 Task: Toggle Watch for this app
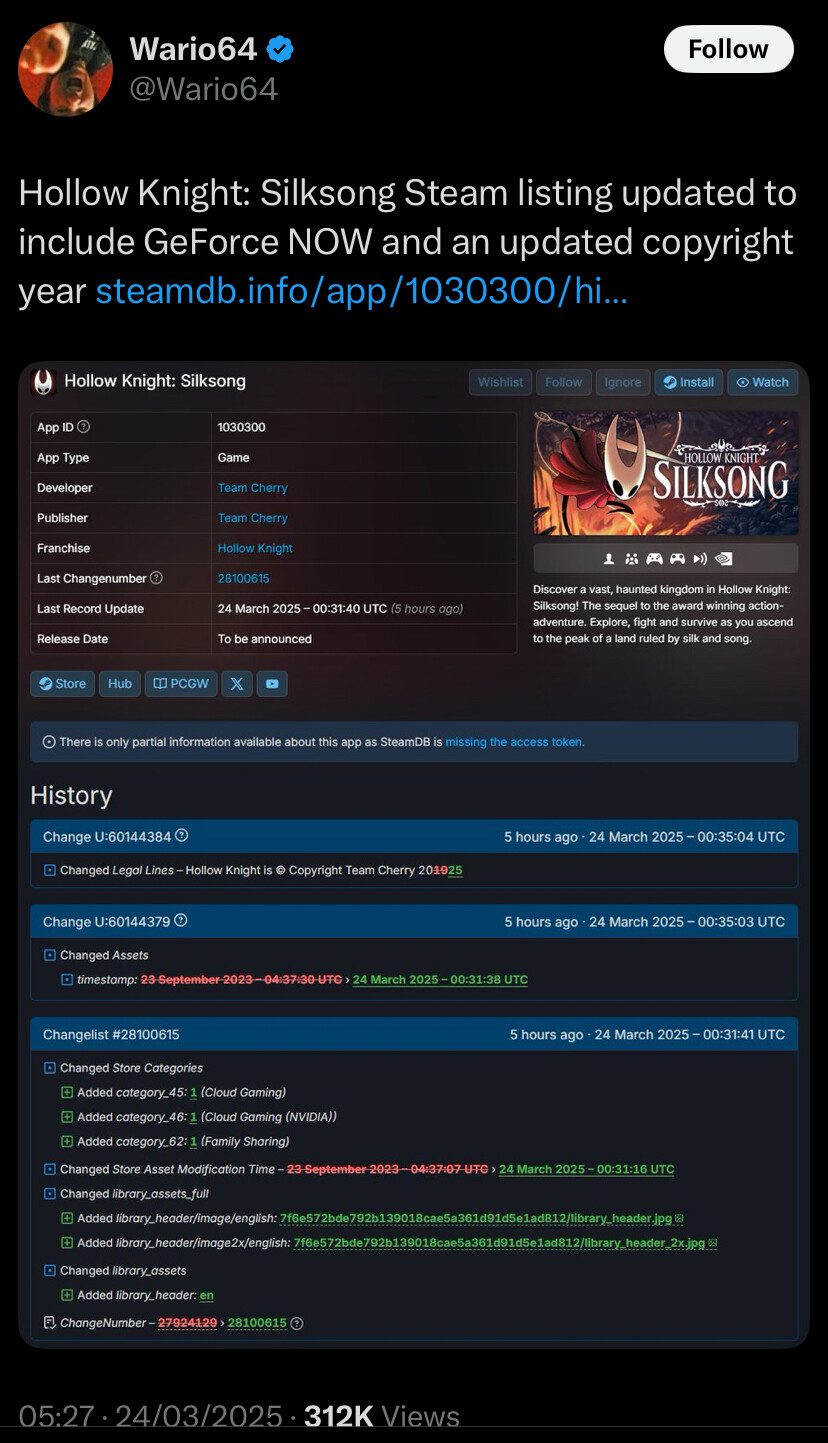[762, 382]
